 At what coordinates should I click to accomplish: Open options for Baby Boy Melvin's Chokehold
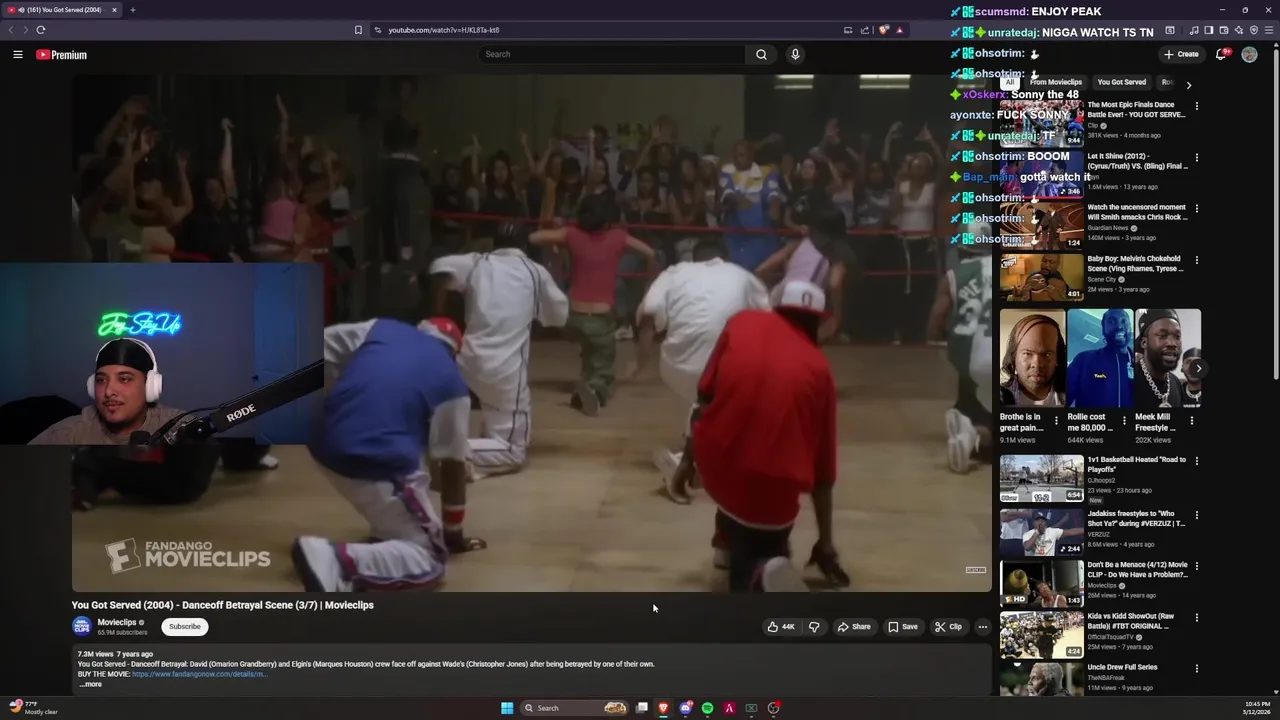1196,260
